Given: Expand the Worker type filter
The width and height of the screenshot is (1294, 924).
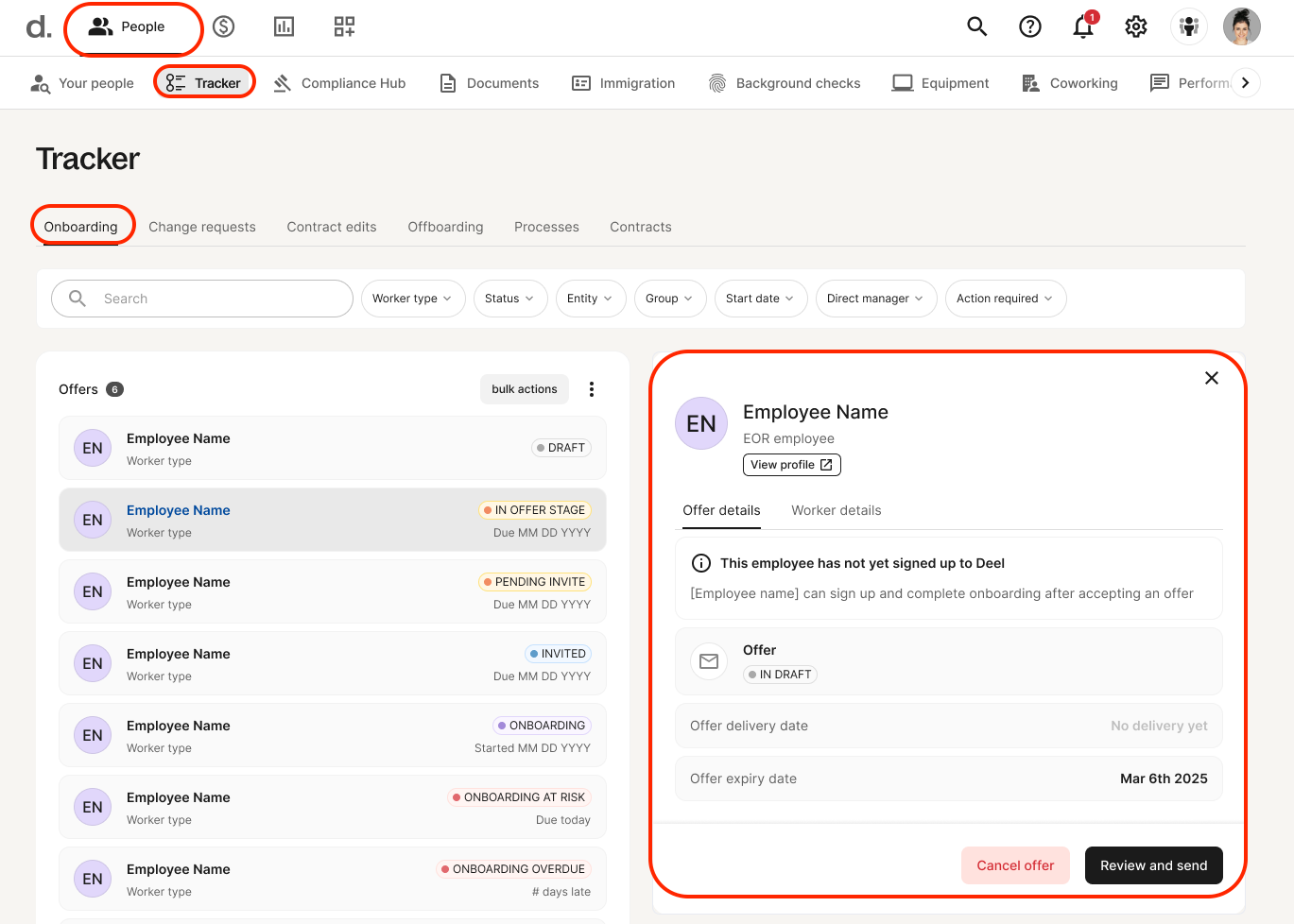Looking at the screenshot, I should (x=412, y=299).
